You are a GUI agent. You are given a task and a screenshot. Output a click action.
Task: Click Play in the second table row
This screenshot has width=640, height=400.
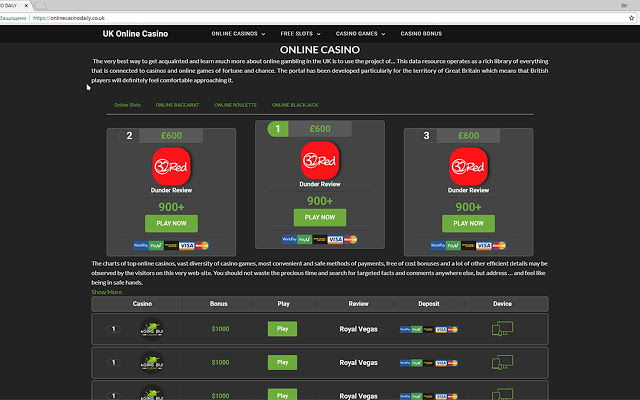(282, 362)
